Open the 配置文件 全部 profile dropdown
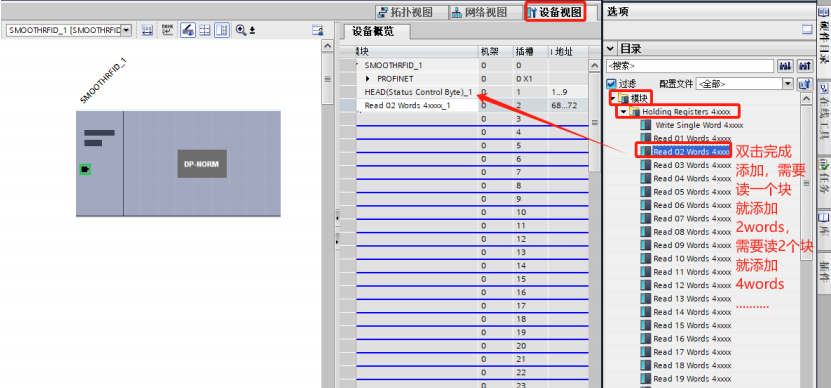Image resolution: width=831 pixels, height=388 pixels. (x=788, y=84)
